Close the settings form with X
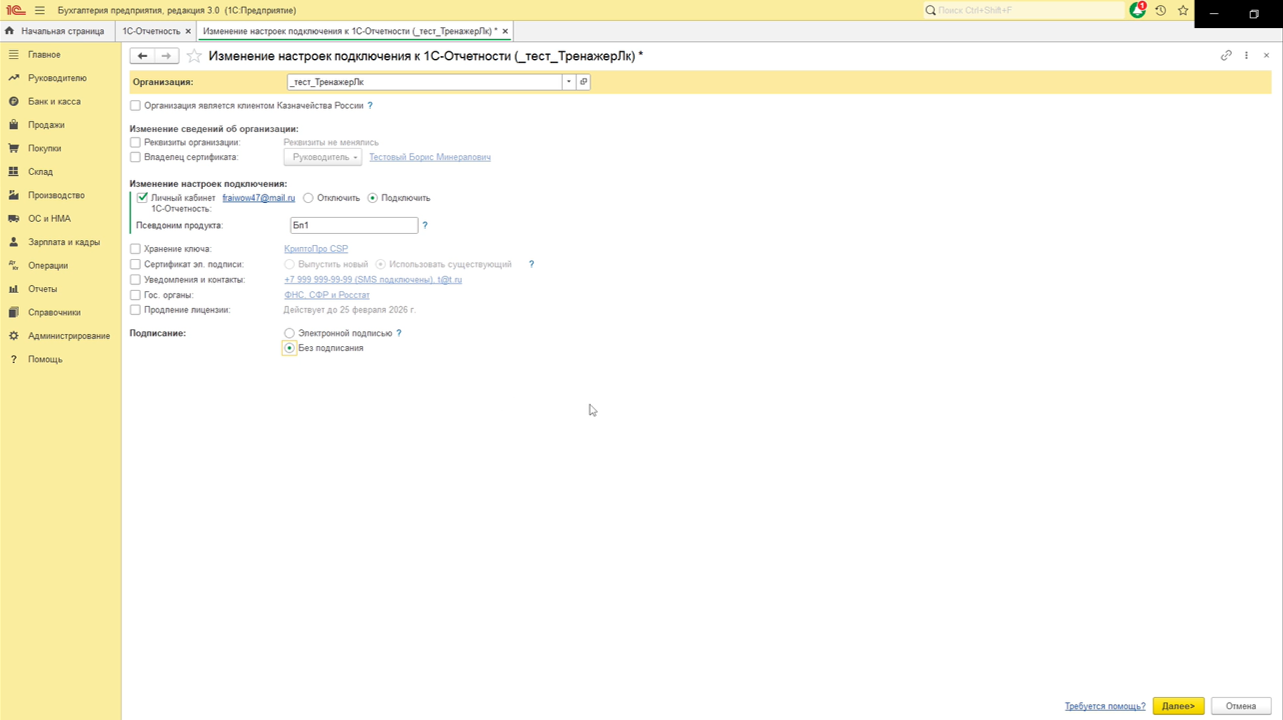Viewport: 1283px width, 720px height. click(1266, 55)
